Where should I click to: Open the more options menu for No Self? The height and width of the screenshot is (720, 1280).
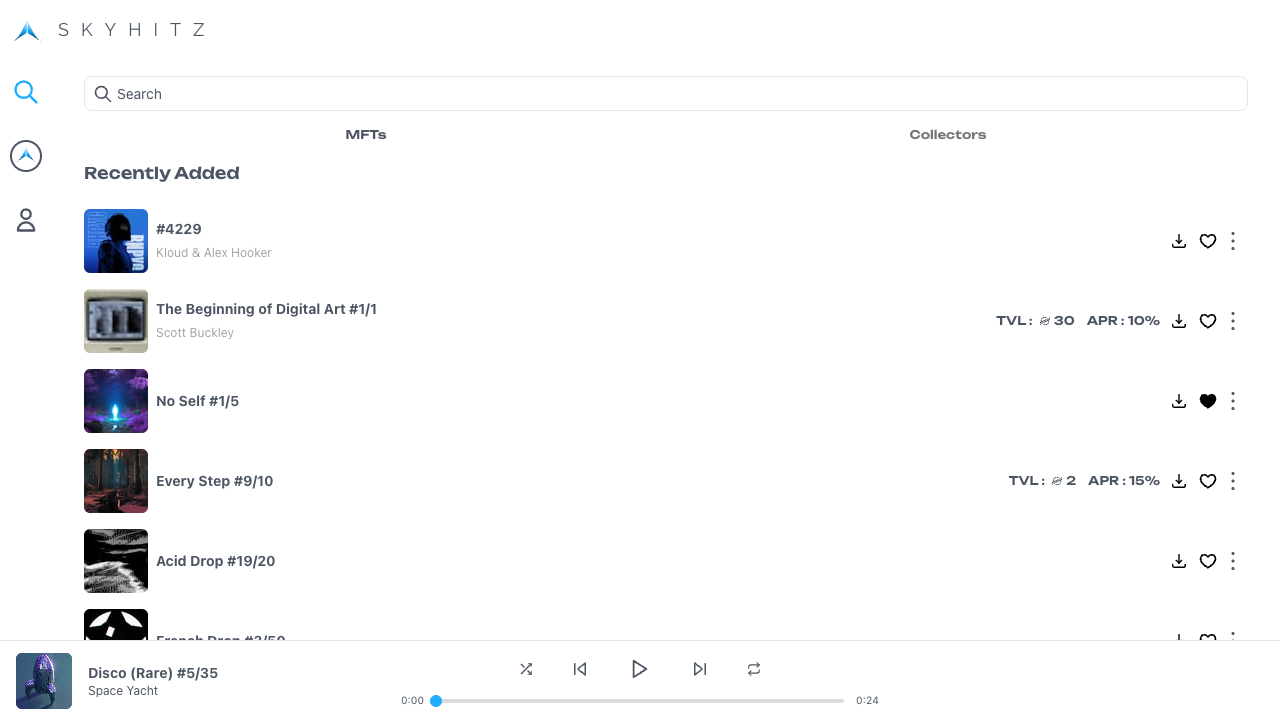1233,401
